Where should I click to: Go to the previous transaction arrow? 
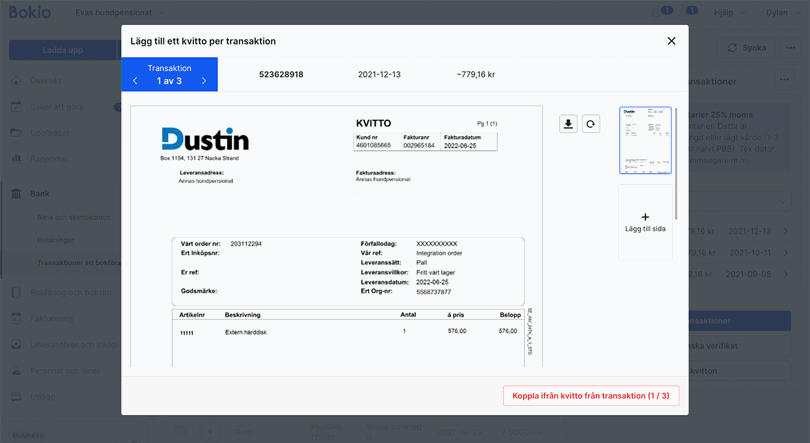(135, 81)
